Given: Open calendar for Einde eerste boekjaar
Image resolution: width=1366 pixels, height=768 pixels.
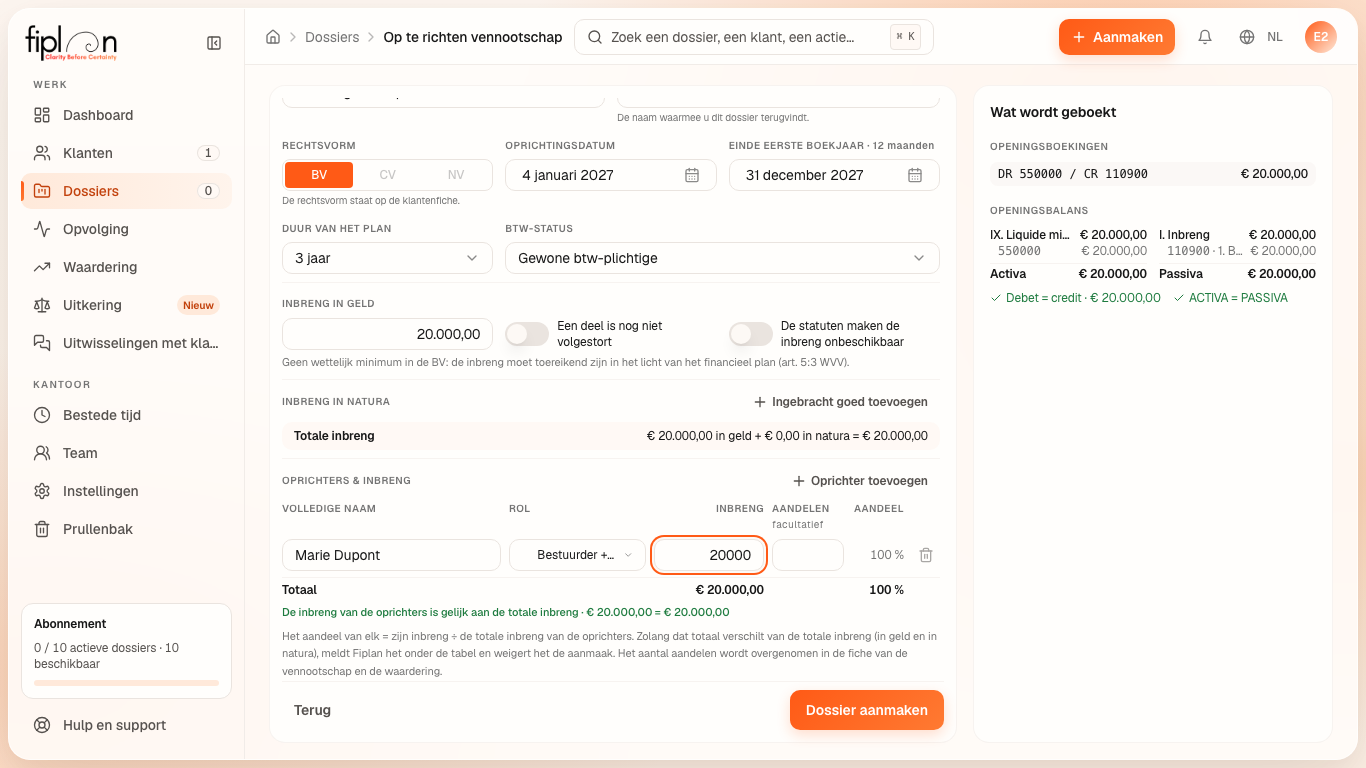Looking at the screenshot, I should pyautogui.click(x=915, y=175).
